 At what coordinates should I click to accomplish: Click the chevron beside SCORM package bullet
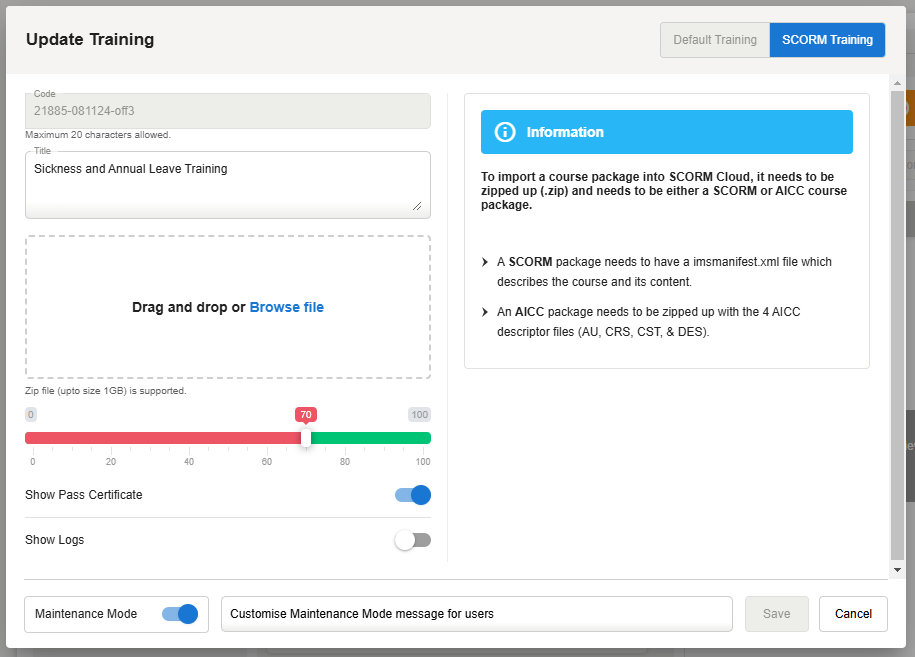485,262
